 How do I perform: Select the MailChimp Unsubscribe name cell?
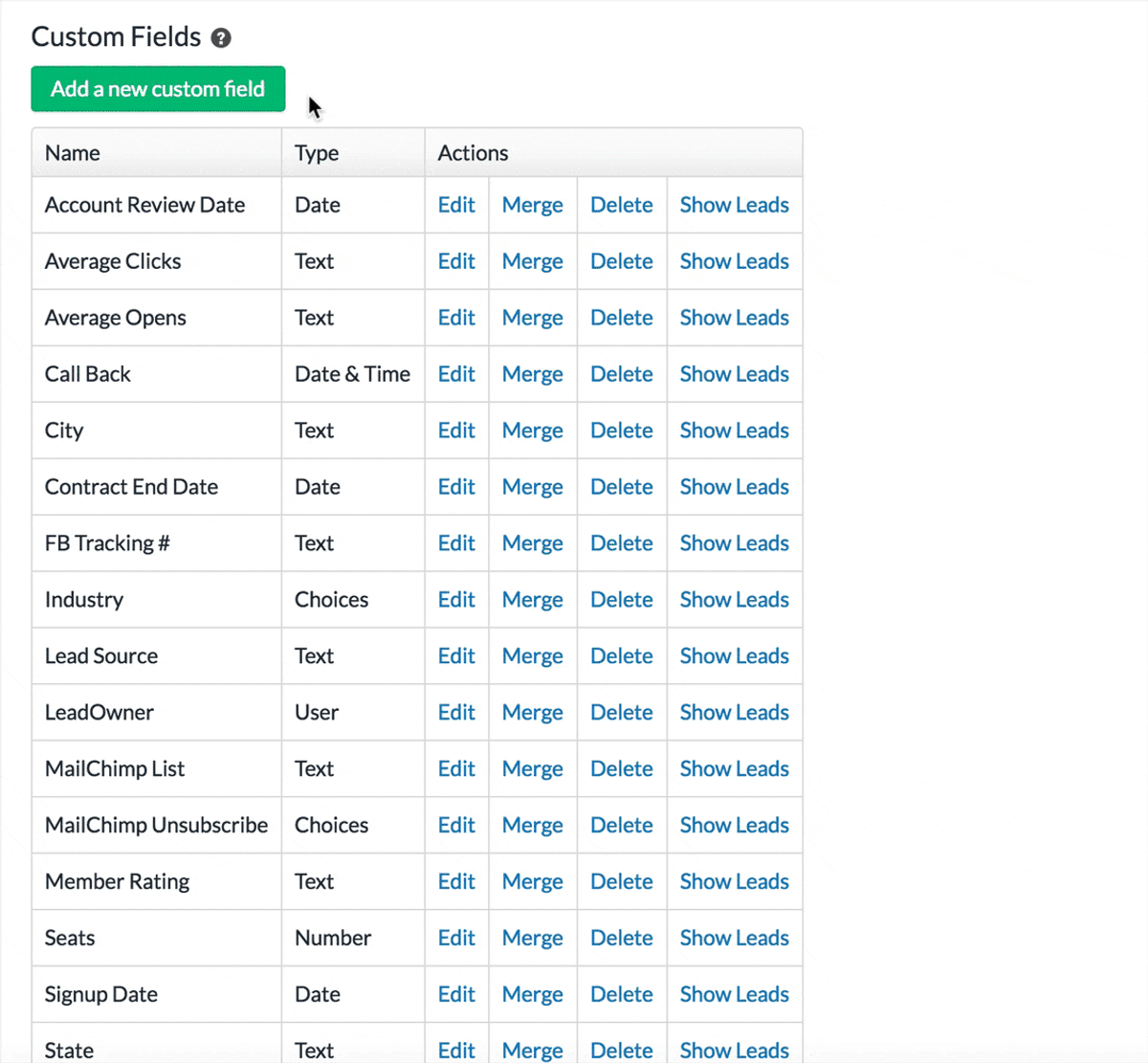click(x=157, y=826)
